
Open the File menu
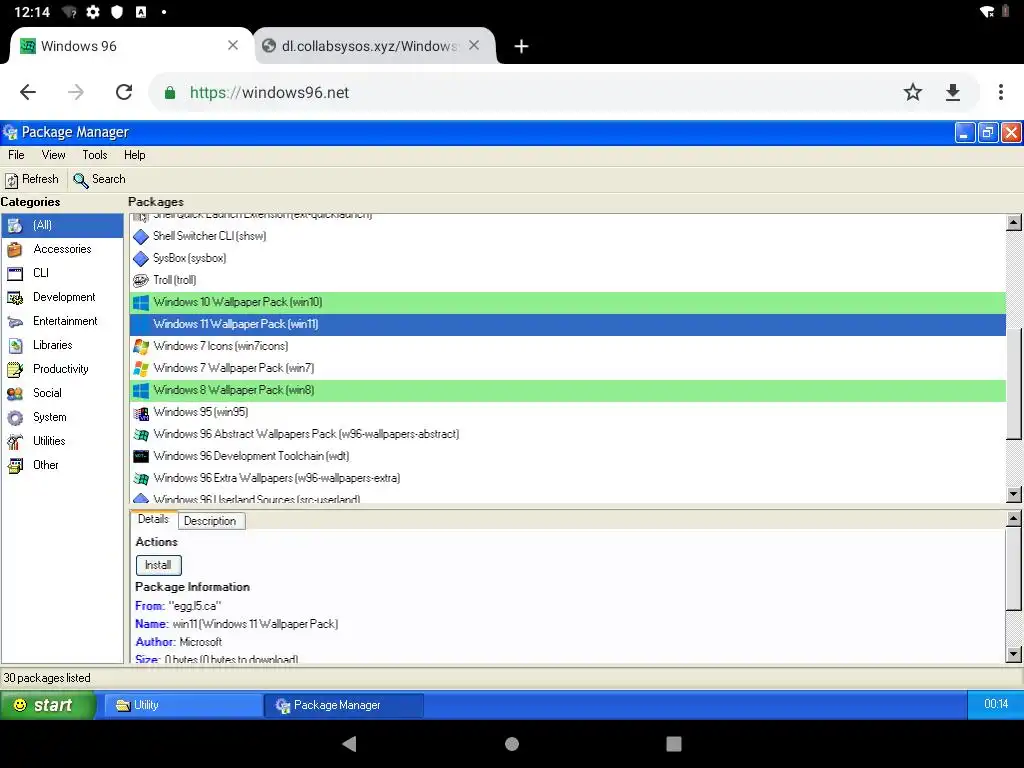pos(16,155)
